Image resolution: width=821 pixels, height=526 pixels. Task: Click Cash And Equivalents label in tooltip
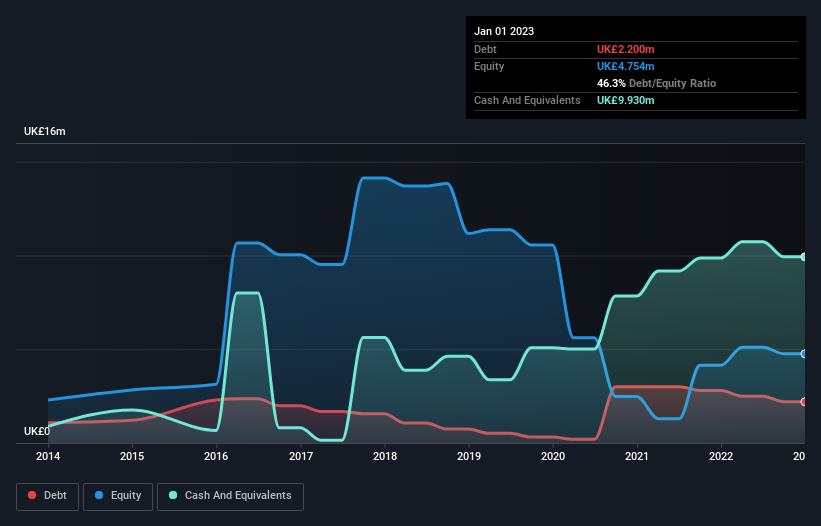(x=527, y=100)
